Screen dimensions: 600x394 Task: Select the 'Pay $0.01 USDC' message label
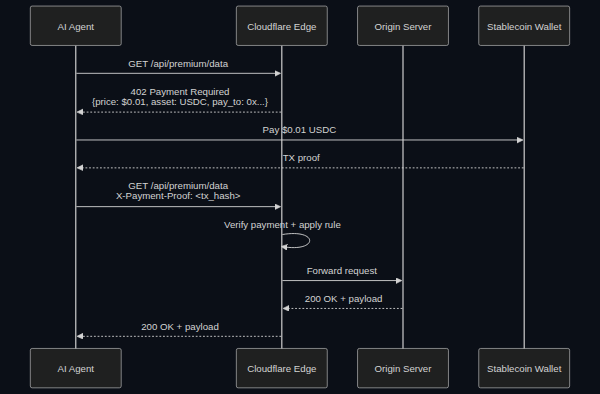point(299,130)
